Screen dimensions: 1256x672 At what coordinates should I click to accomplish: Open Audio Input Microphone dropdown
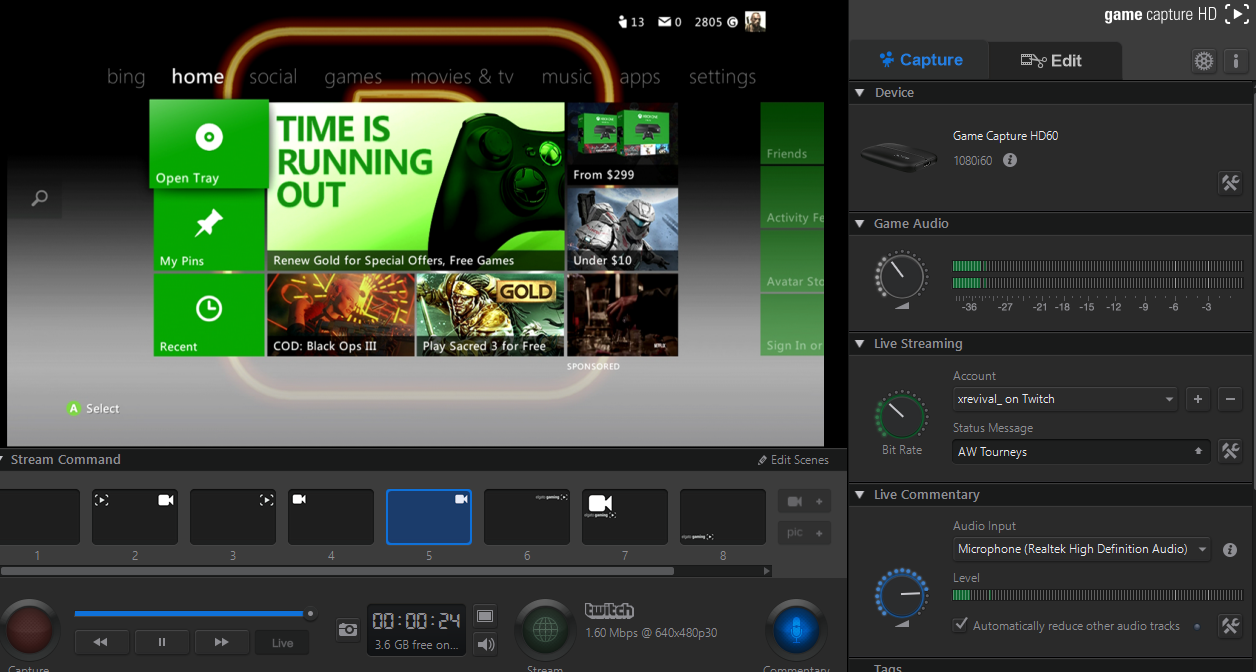coord(1082,549)
